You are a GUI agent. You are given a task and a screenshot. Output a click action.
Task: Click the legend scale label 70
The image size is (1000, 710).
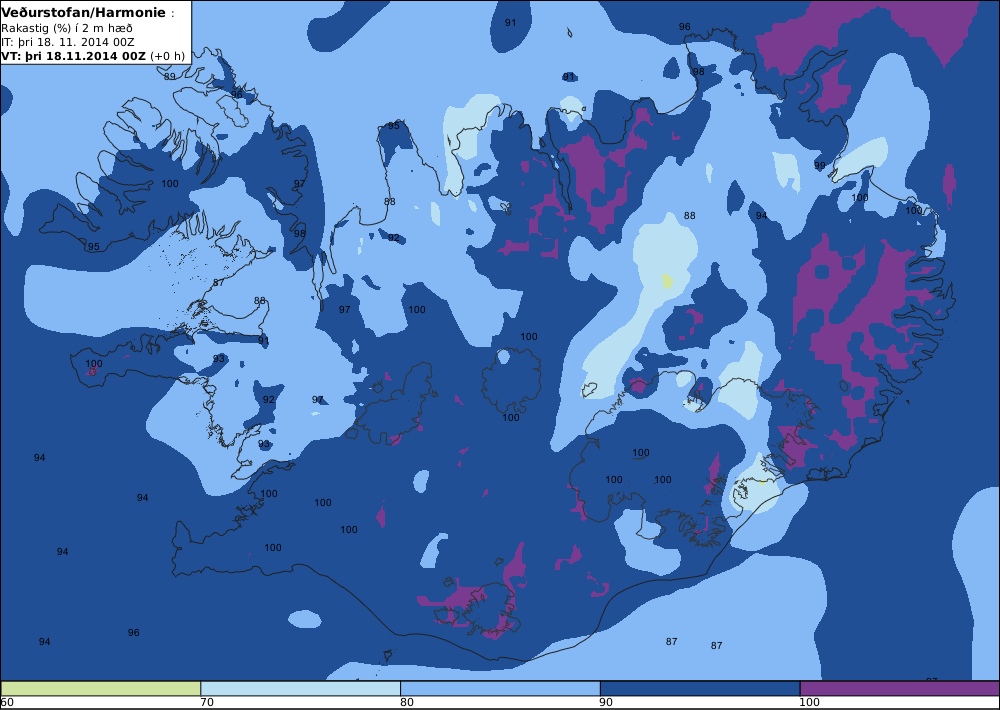(x=207, y=703)
